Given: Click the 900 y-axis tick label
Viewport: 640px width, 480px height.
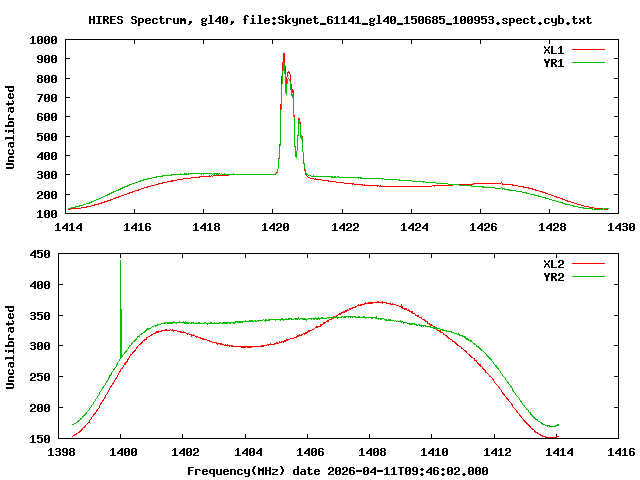Looking at the screenshot, I should pos(47,59).
